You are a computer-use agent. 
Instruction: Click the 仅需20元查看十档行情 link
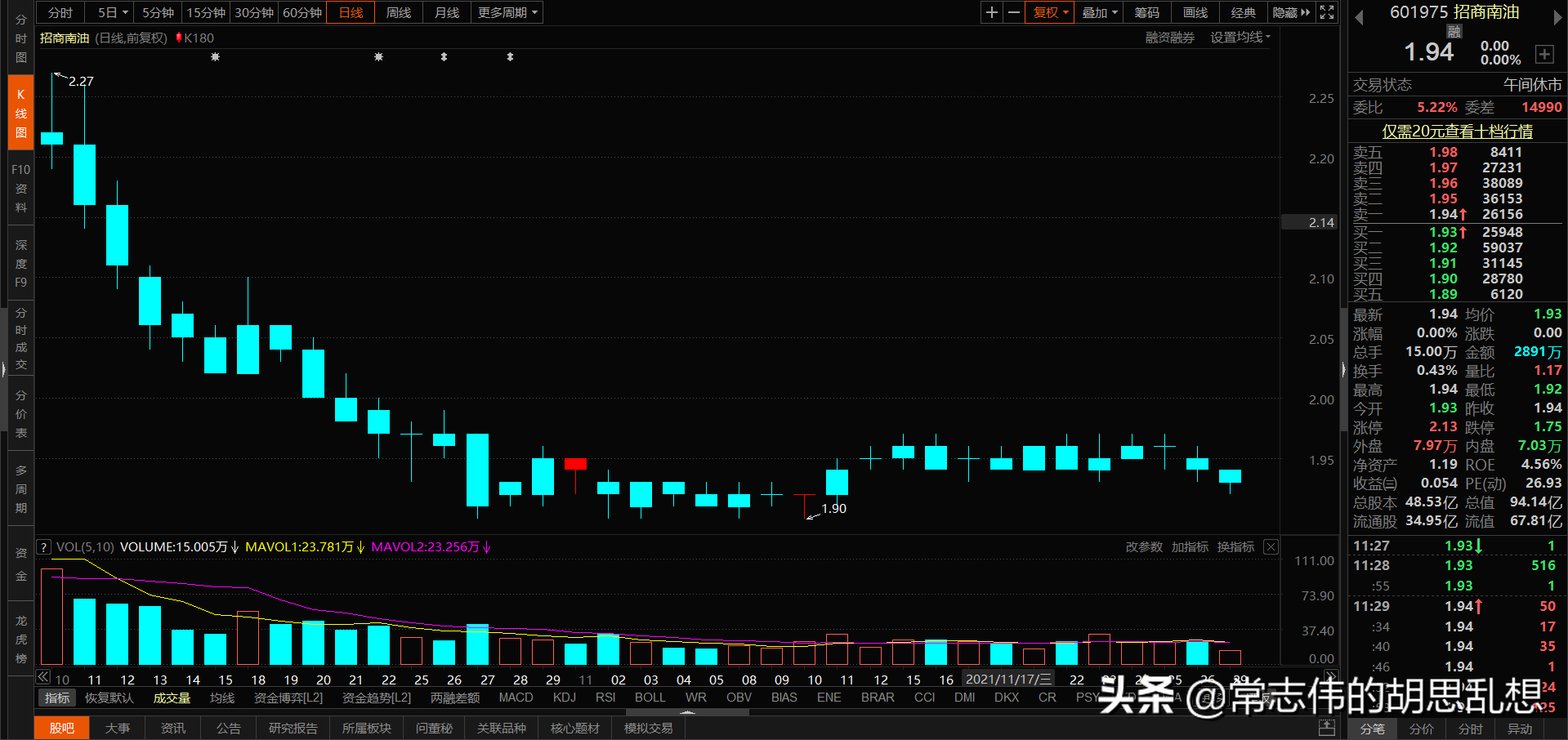click(1457, 132)
